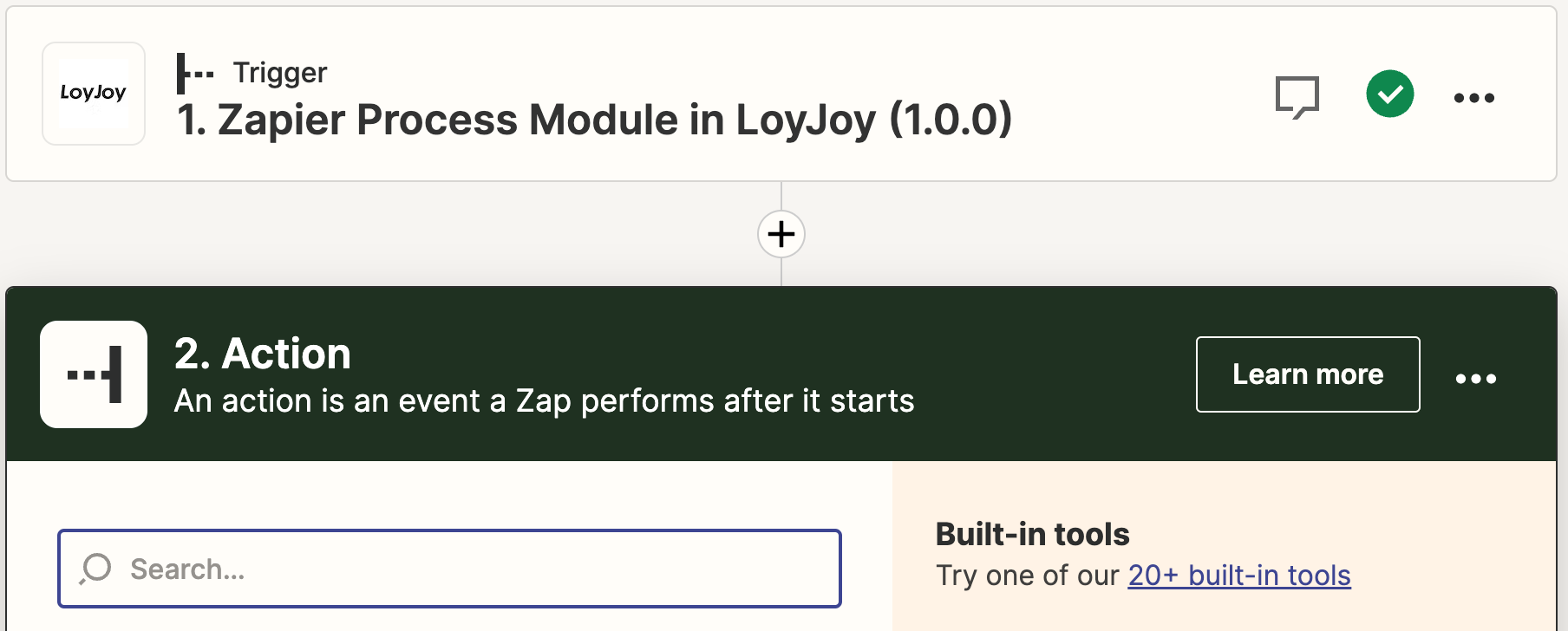Click the Built-in tools heading
The image size is (1568, 631).
tap(1032, 534)
